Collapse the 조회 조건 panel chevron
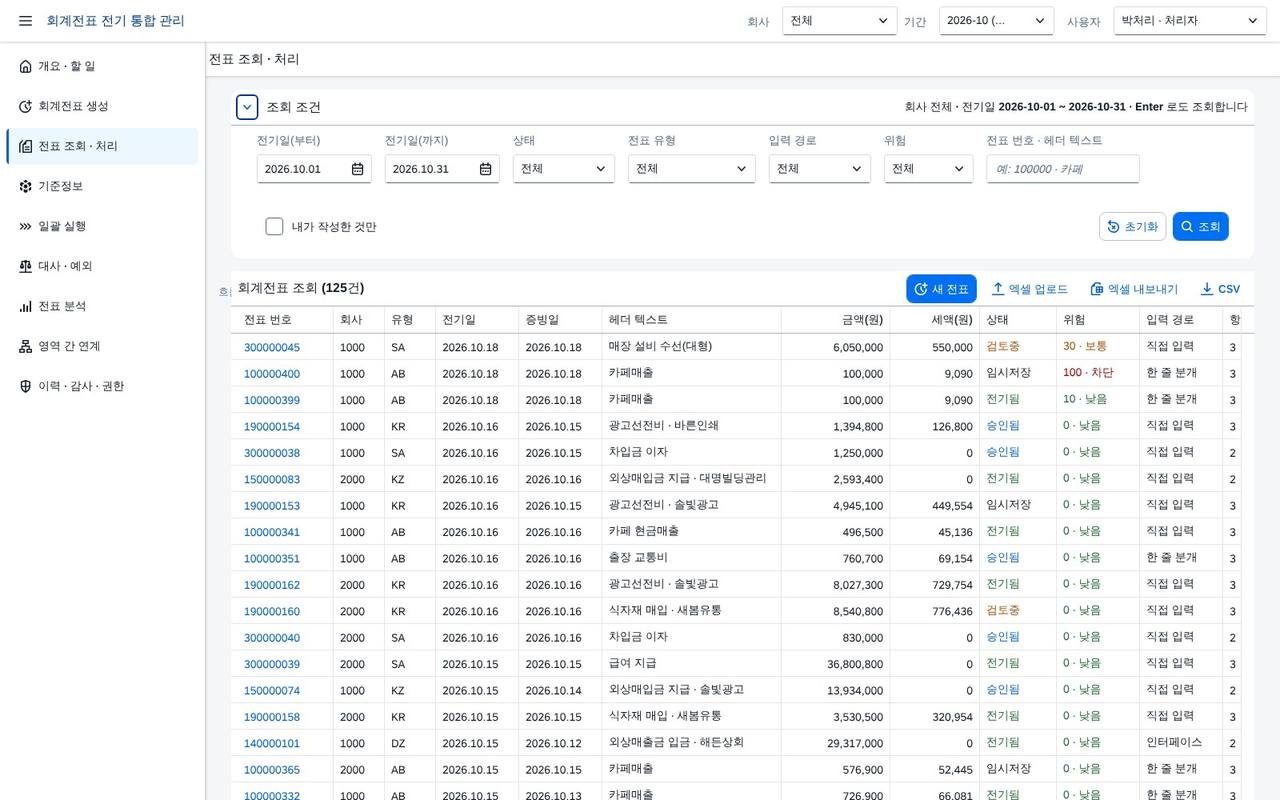This screenshot has height=800, width=1280. [247, 107]
